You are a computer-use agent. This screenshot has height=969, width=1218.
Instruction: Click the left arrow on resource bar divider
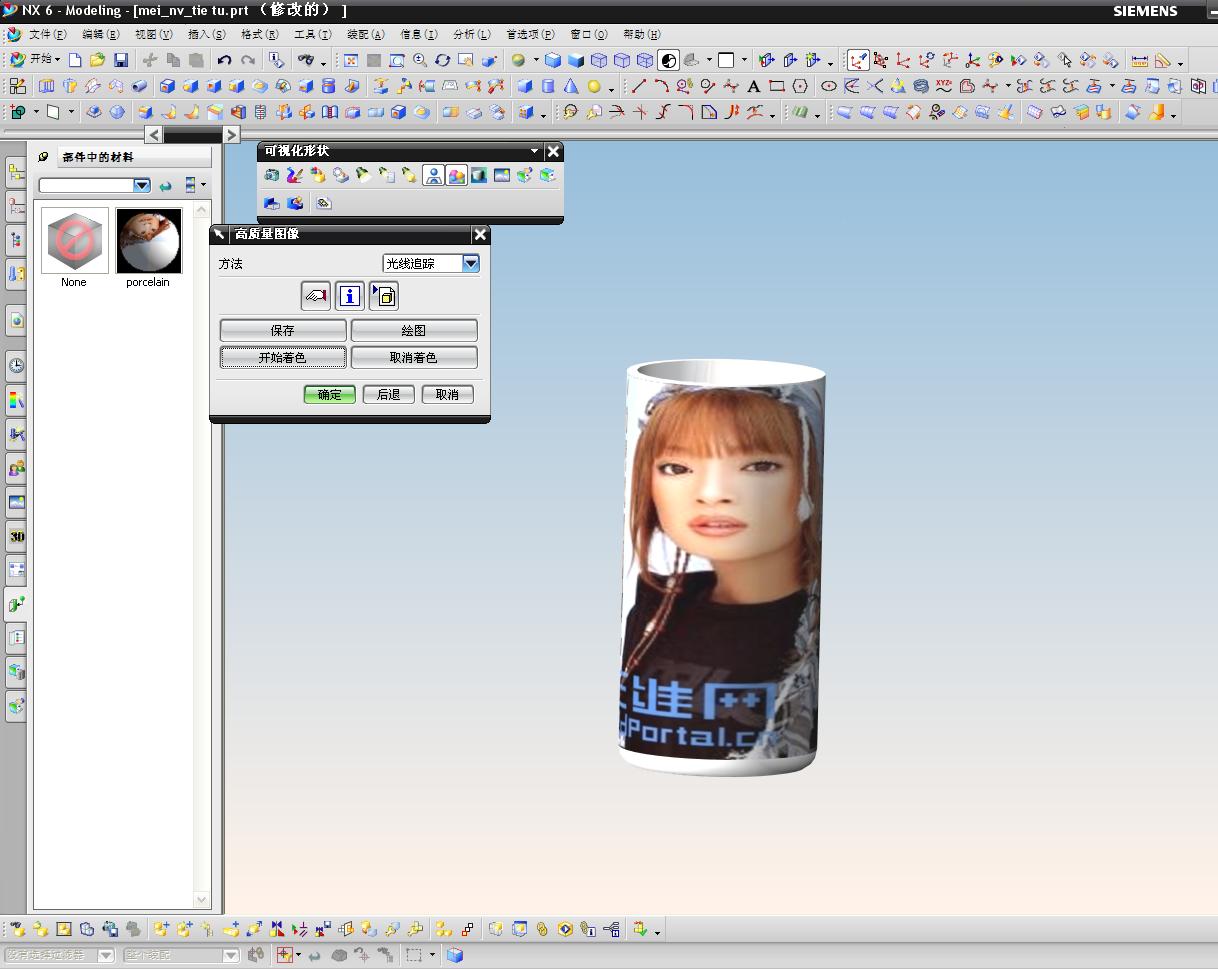[x=153, y=134]
